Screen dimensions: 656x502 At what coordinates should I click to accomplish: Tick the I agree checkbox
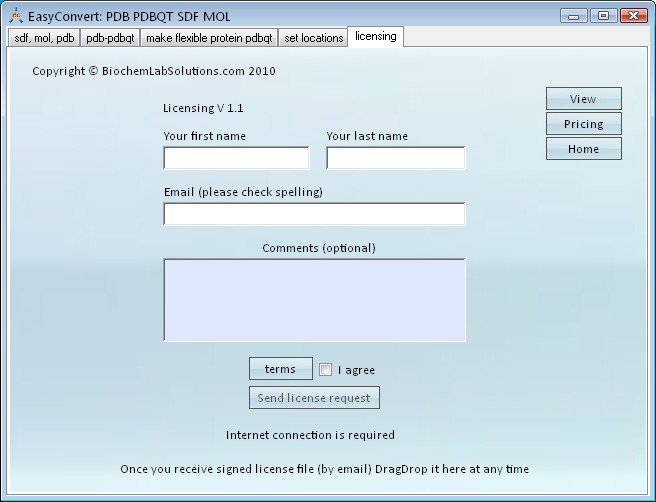[x=325, y=370]
